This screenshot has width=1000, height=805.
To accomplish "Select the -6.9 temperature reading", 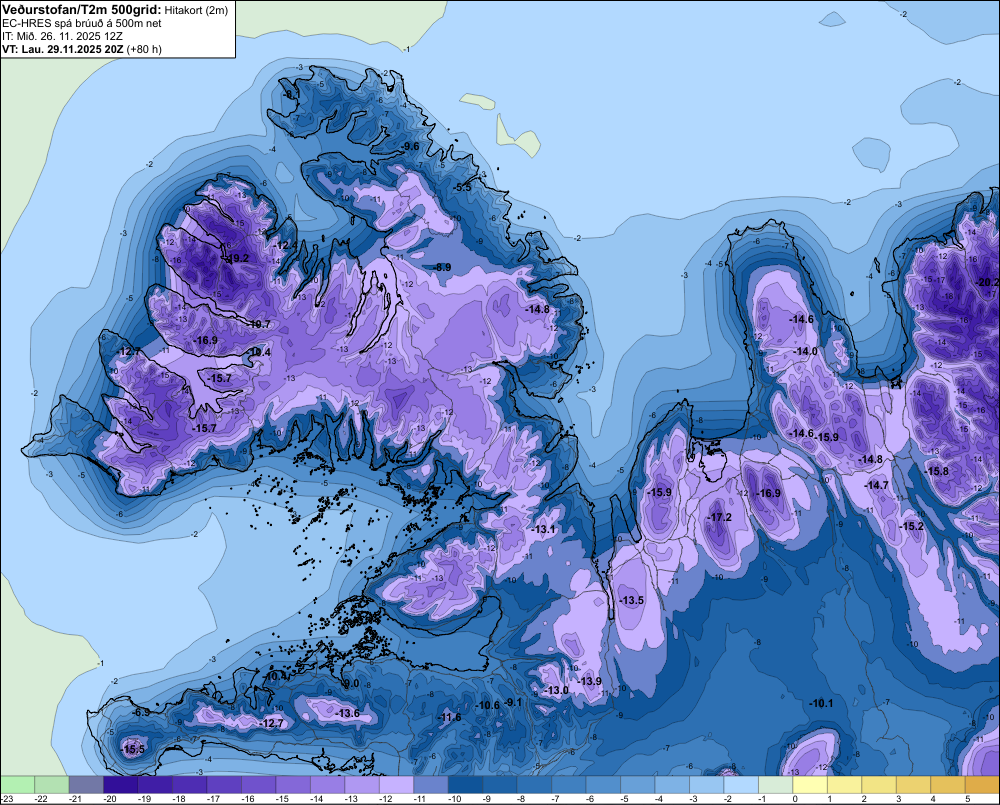I will point(141,712).
